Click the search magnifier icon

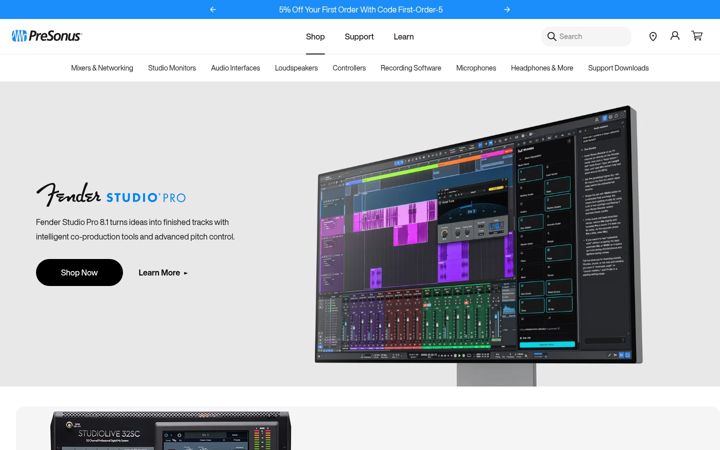[551, 36]
